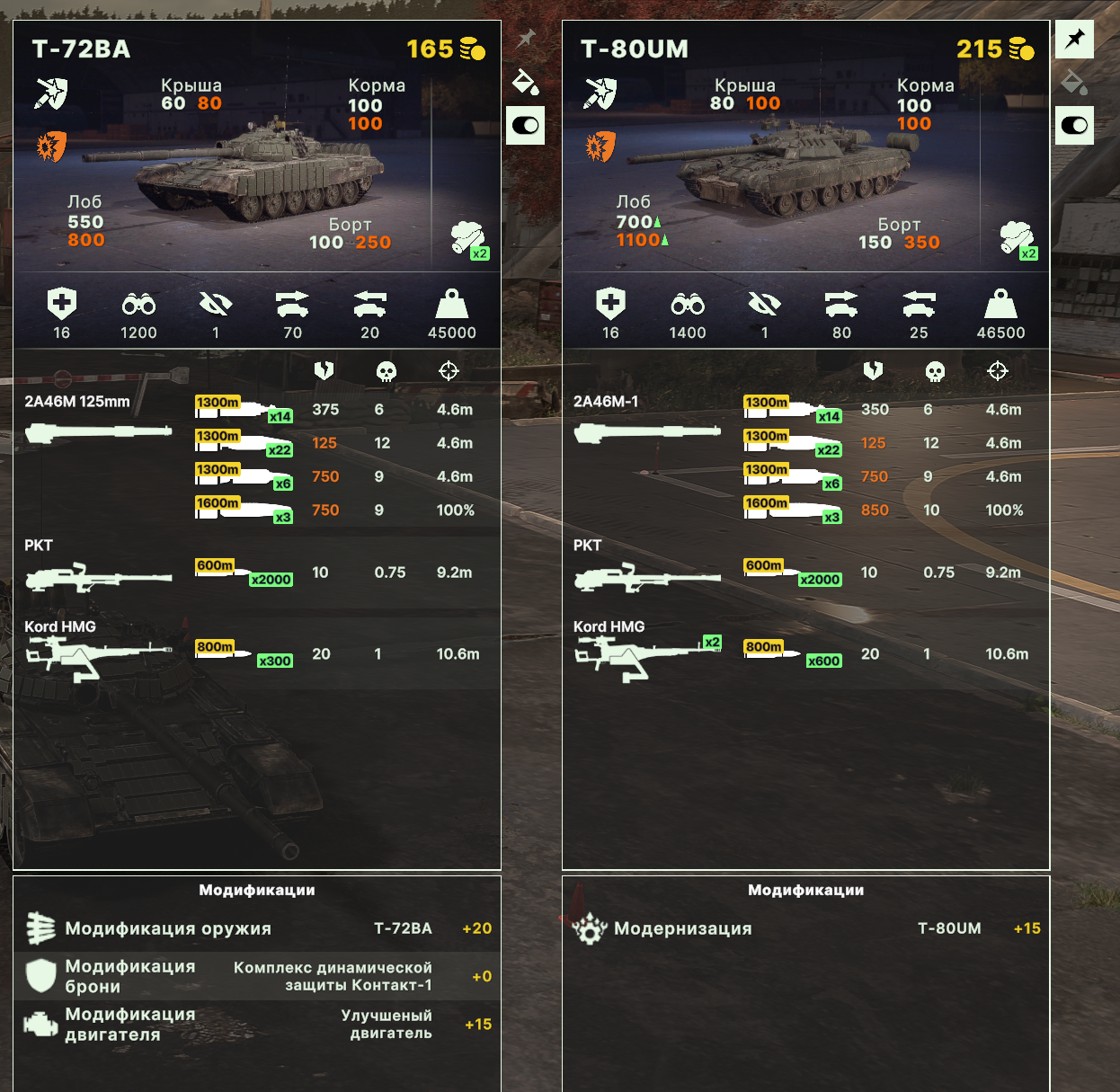Toggle the switch beside T-80UM card

[1074, 125]
